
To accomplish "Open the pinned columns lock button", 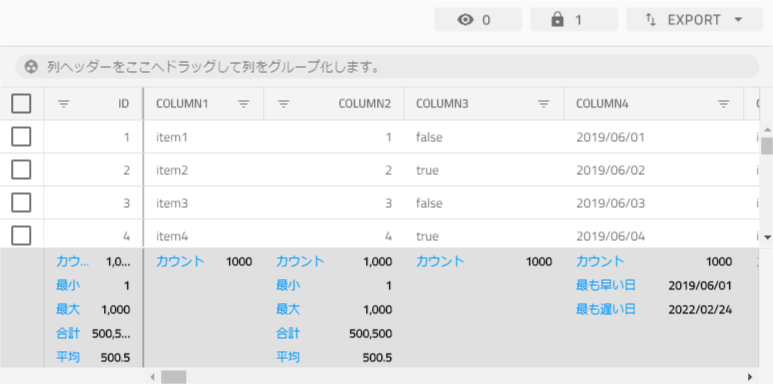I will point(574,20).
